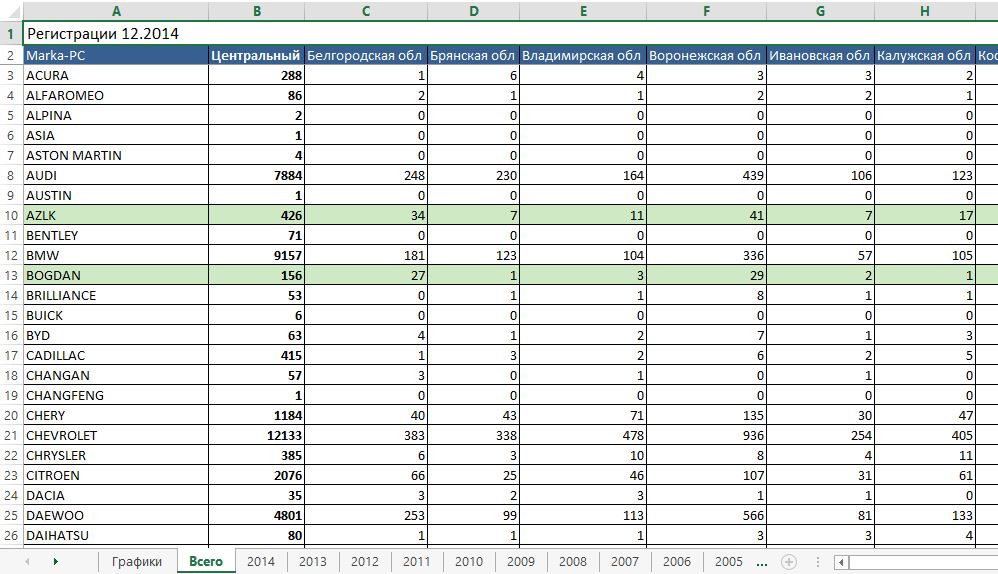This screenshot has height=574, width=998.
Task: Select column C header
Action: [366, 11]
